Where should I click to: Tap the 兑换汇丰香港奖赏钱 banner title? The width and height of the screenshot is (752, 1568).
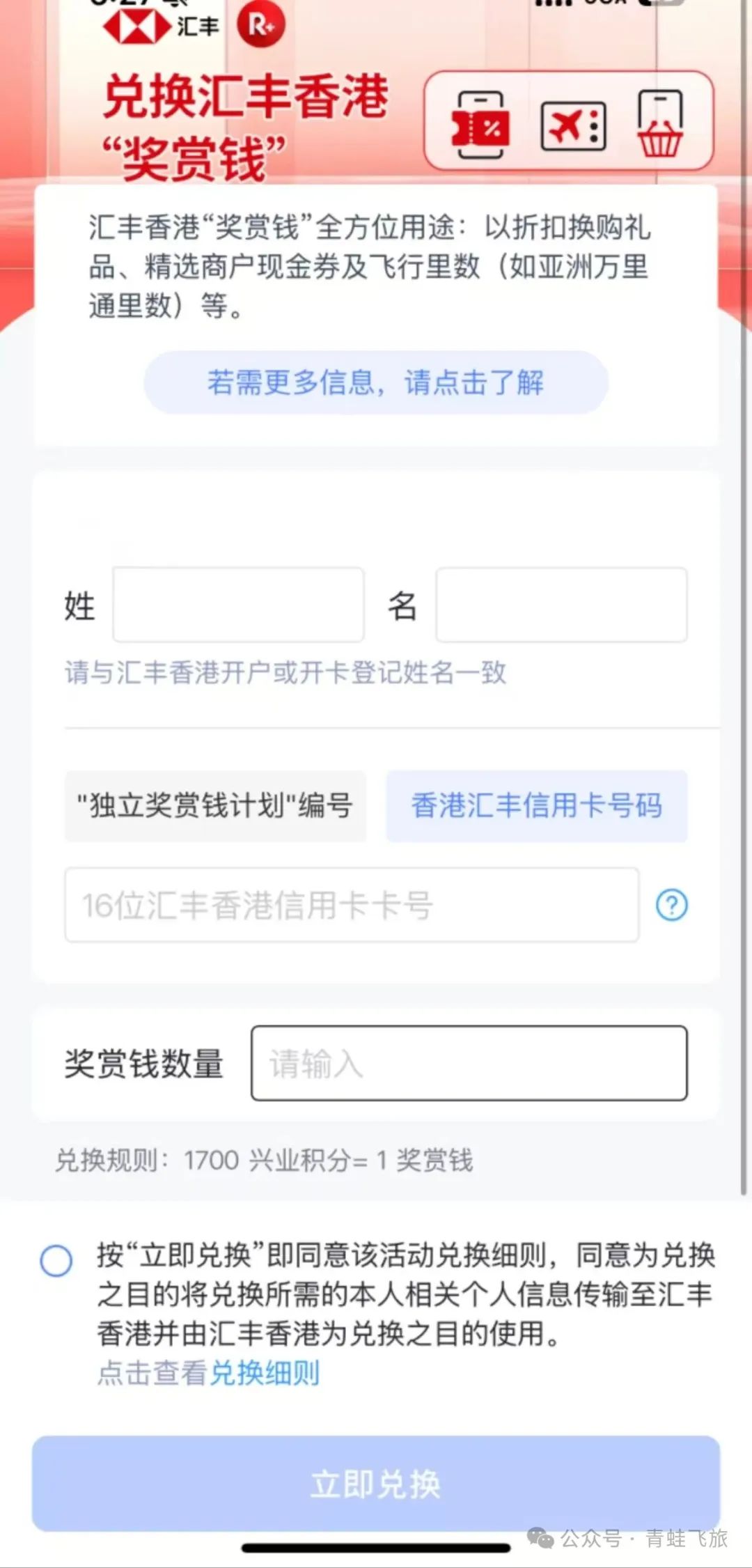click(x=245, y=127)
